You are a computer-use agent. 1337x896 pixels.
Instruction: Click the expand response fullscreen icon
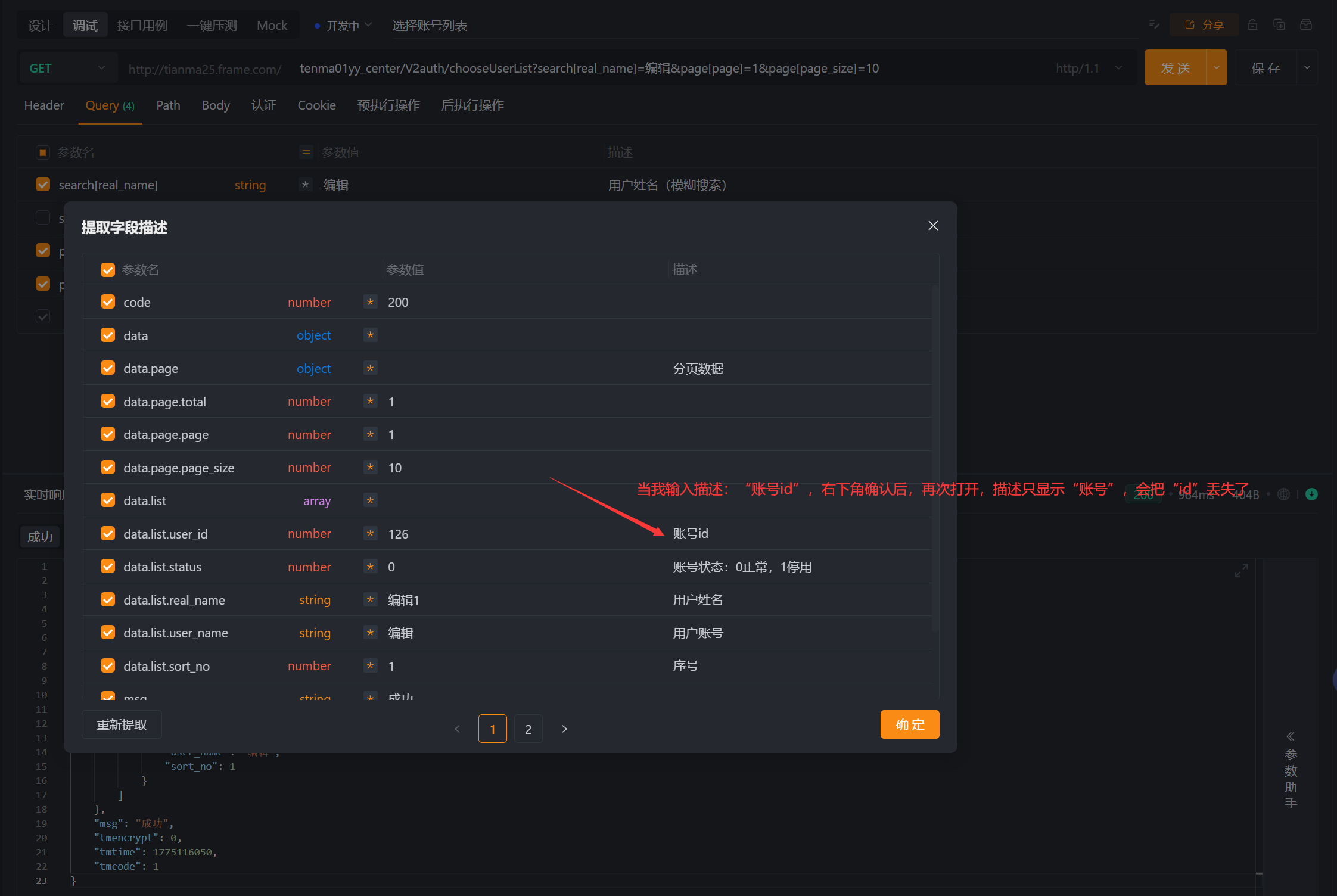point(1241,571)
